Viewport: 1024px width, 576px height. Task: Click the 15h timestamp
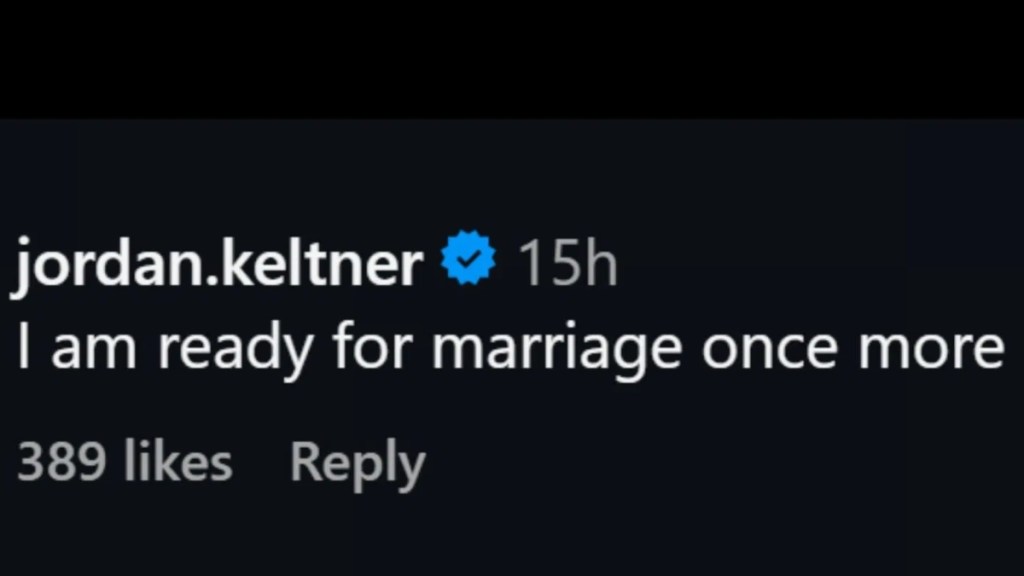[566, 264]
